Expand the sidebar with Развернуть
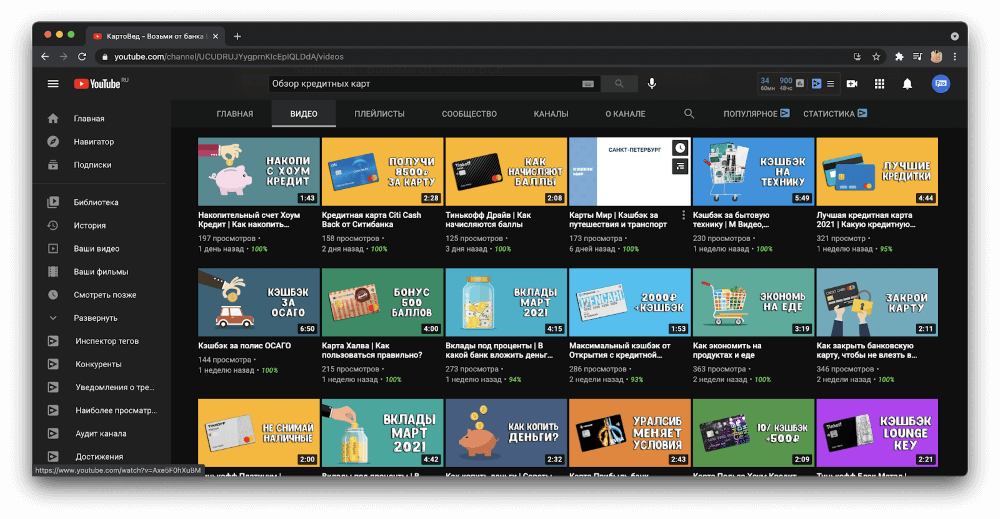This screenshot has width=1000, height=519. (x=95, y=318)
